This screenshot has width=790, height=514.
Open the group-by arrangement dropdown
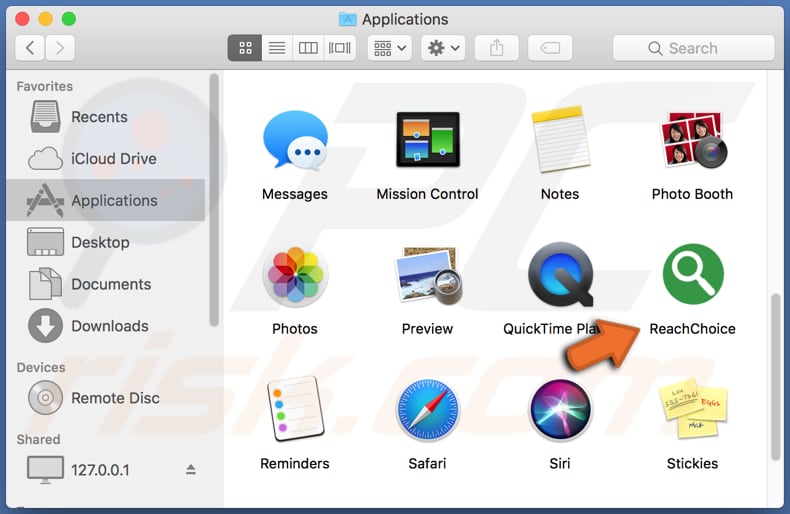click(x=389, y=48)
